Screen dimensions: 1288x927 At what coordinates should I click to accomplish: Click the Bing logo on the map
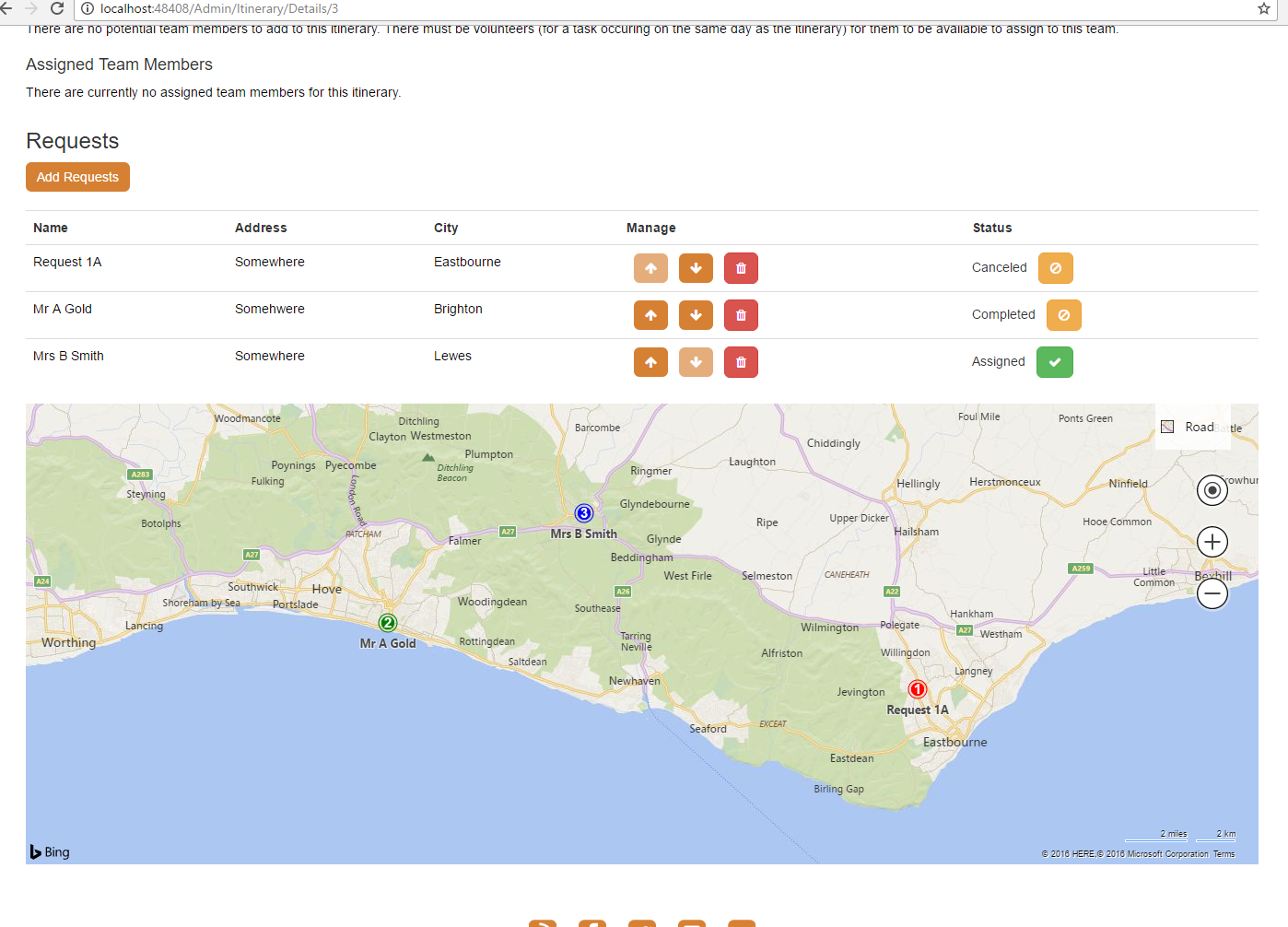coord(49,851)
